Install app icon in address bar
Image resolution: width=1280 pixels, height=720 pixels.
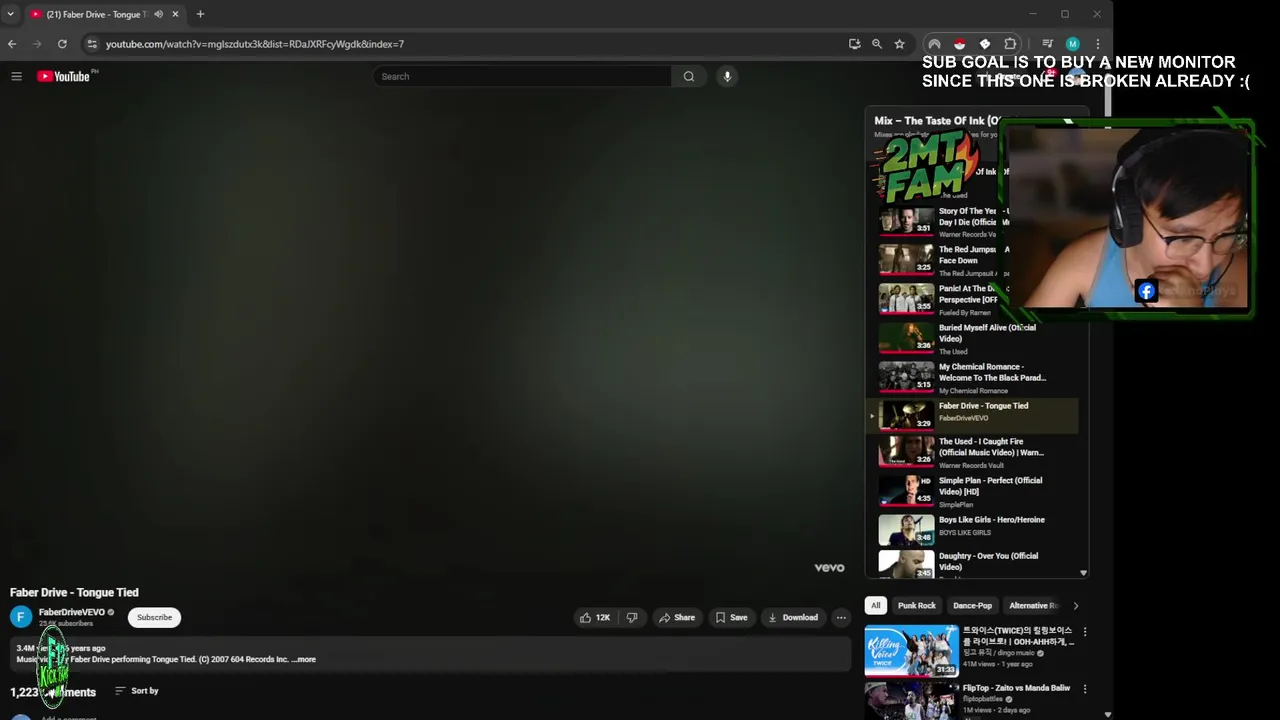pyautogui.click(x=854, y=44)
